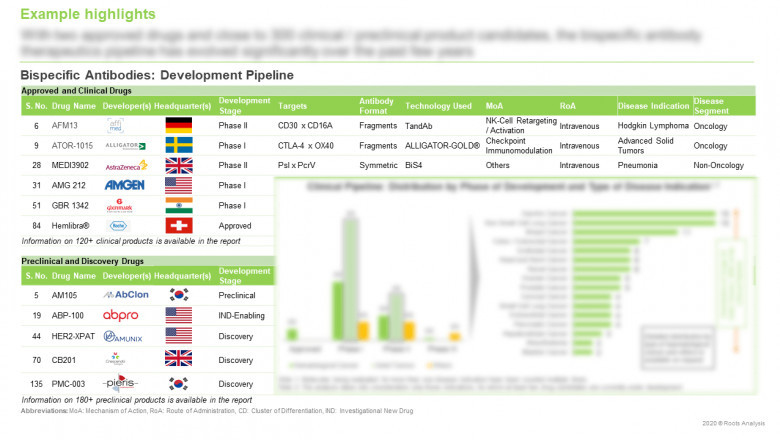The image size is (780, 440).
Task: Click the AstraZeneca logo in MEDI3902 row
Action: tap(126, 166)
